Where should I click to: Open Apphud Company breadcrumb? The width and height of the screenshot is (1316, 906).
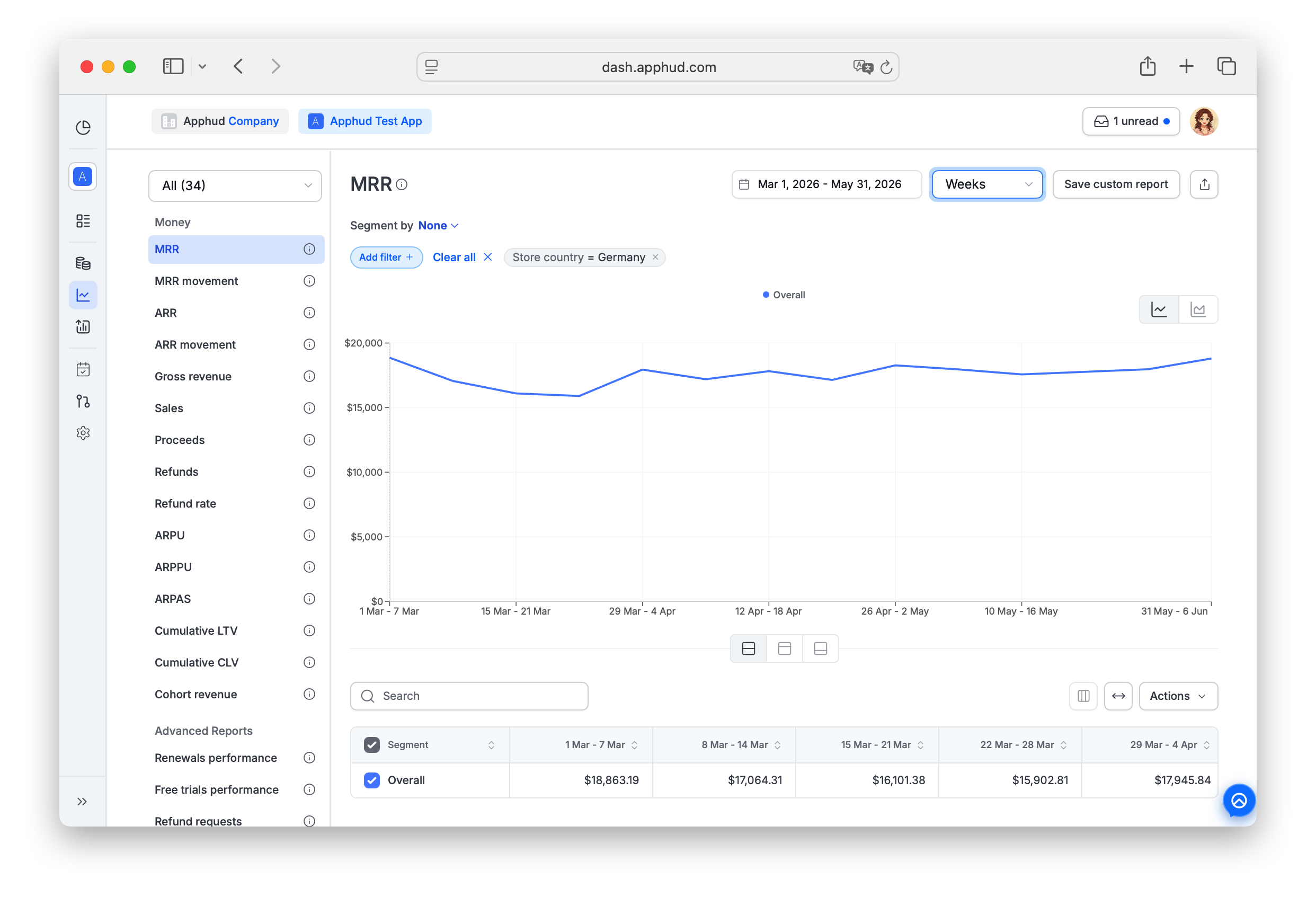coord(220,121)
